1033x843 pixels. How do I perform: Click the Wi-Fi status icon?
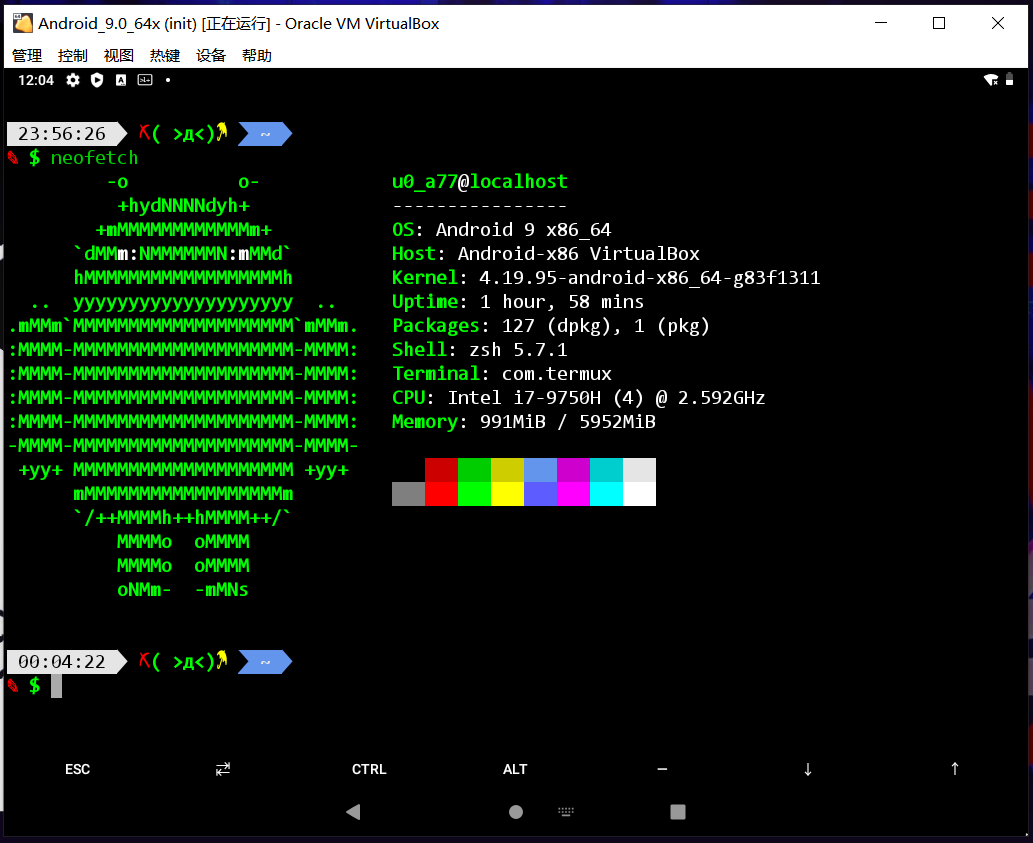991,80
